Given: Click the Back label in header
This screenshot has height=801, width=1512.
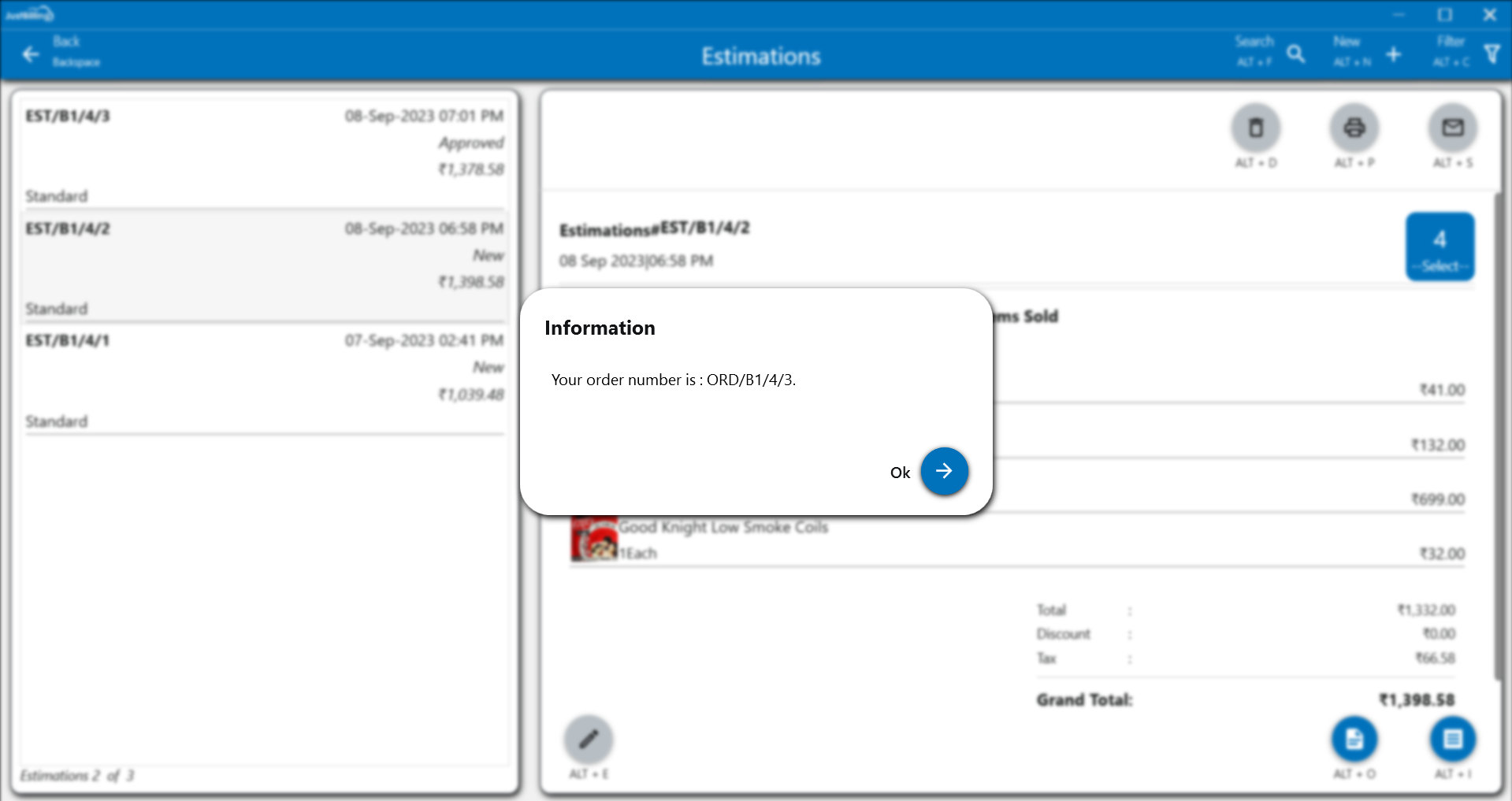Looking at the screenshot, I should (x=67, y=42).
